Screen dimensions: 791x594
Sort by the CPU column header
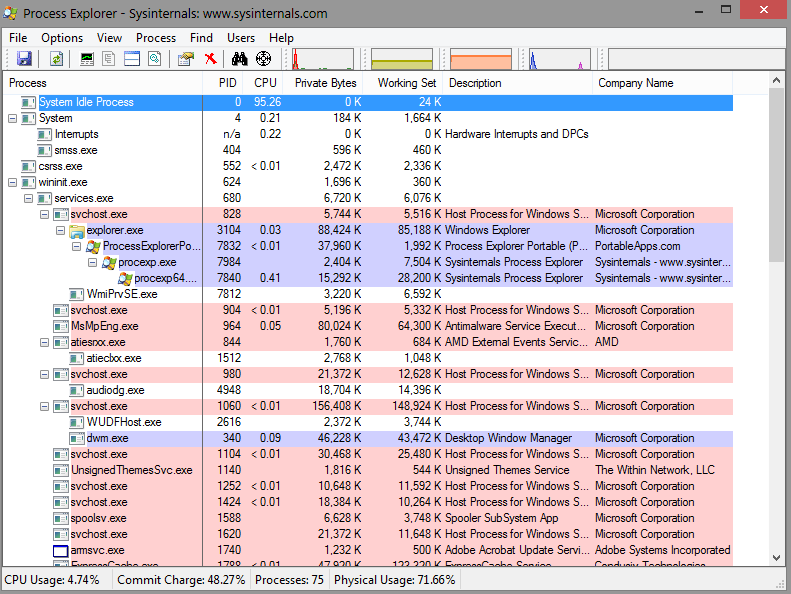click(263, 83)
